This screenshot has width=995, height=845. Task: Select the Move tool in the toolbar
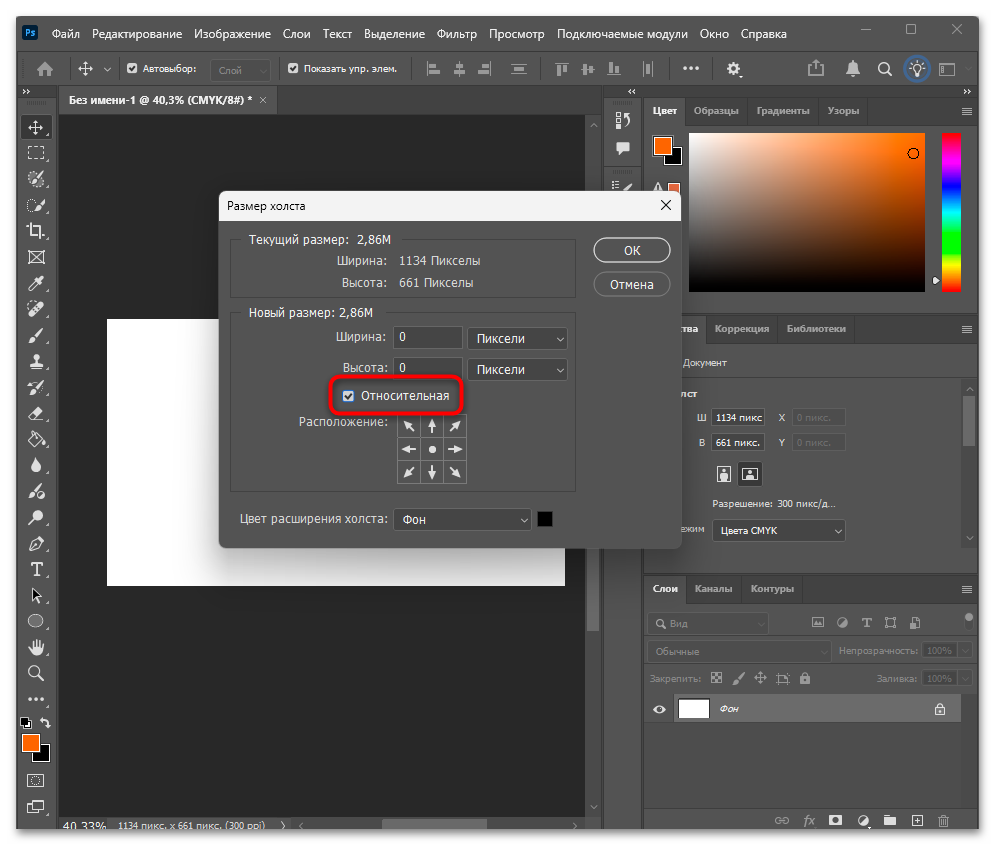(x=36, y=128)
